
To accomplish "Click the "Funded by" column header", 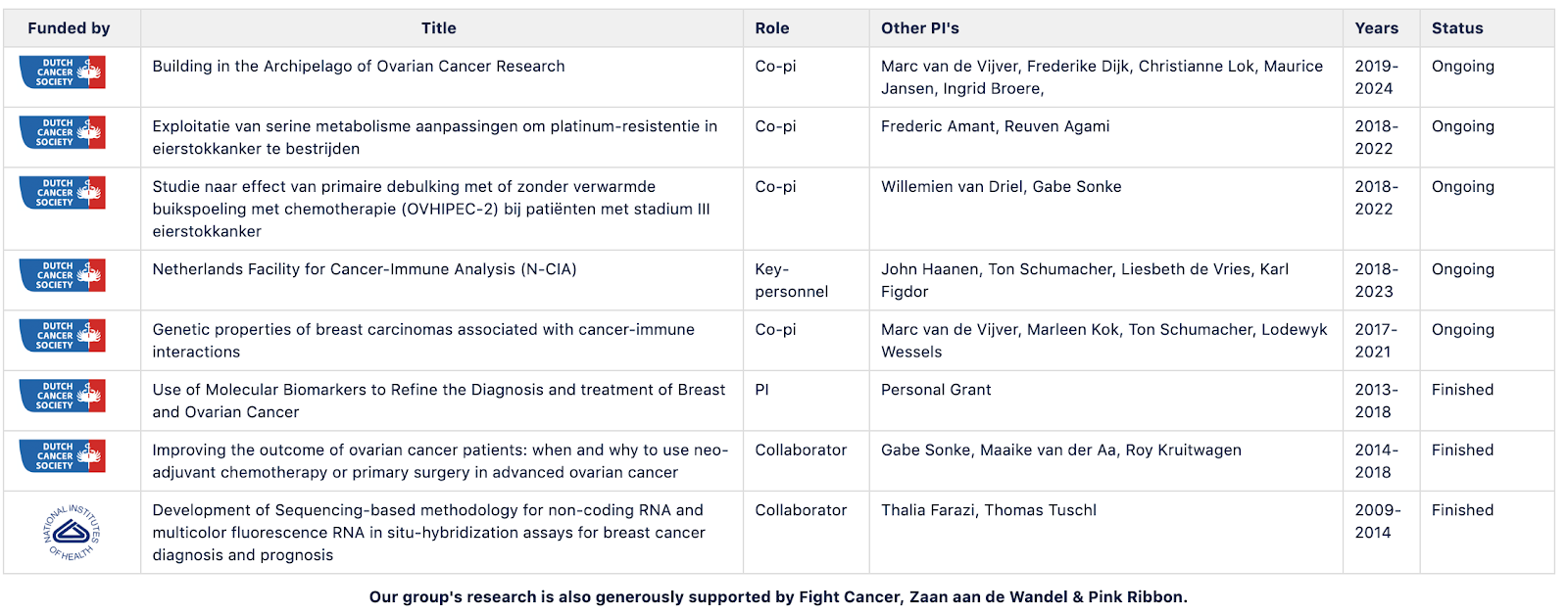I will click(69, 28).
